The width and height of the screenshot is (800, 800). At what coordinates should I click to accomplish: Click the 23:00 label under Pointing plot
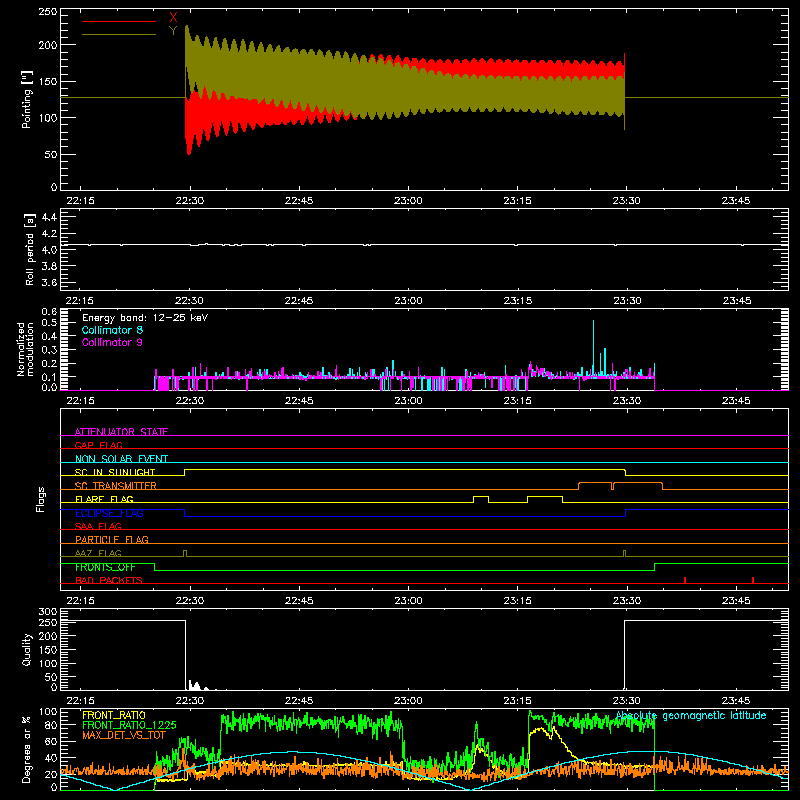coord(408,201)
